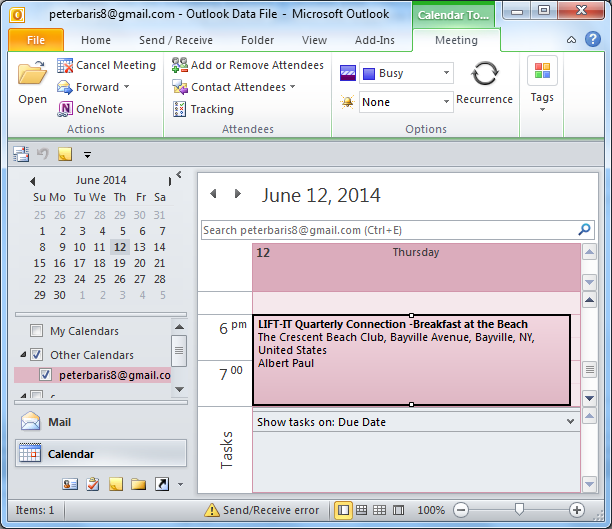Click the Show As stripe icon
This screenshot has width=612, height=529.
pos(348,73)
